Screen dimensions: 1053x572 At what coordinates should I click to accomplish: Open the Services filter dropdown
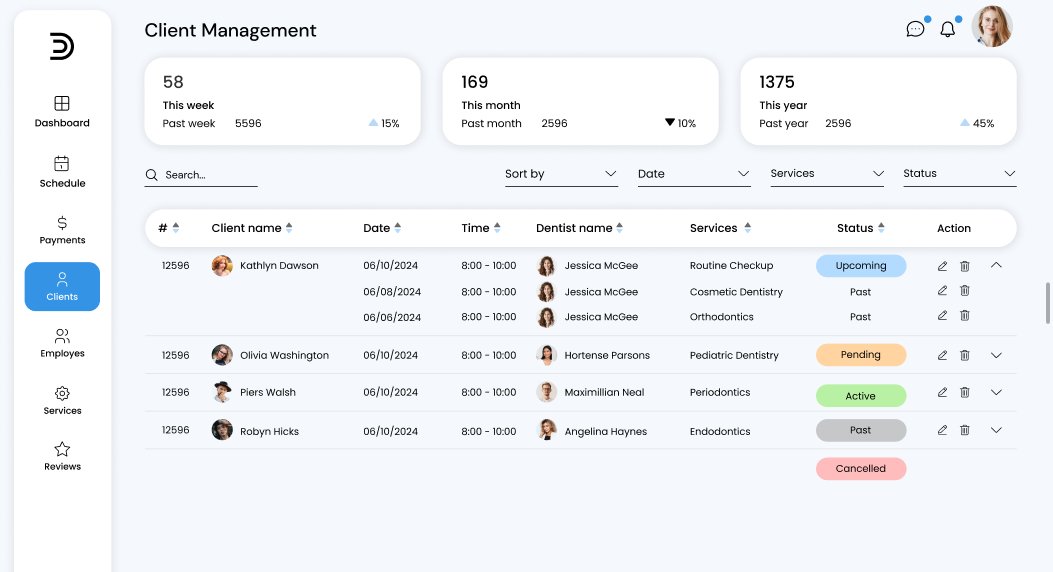pyautogui.click(x=827, y=174)
